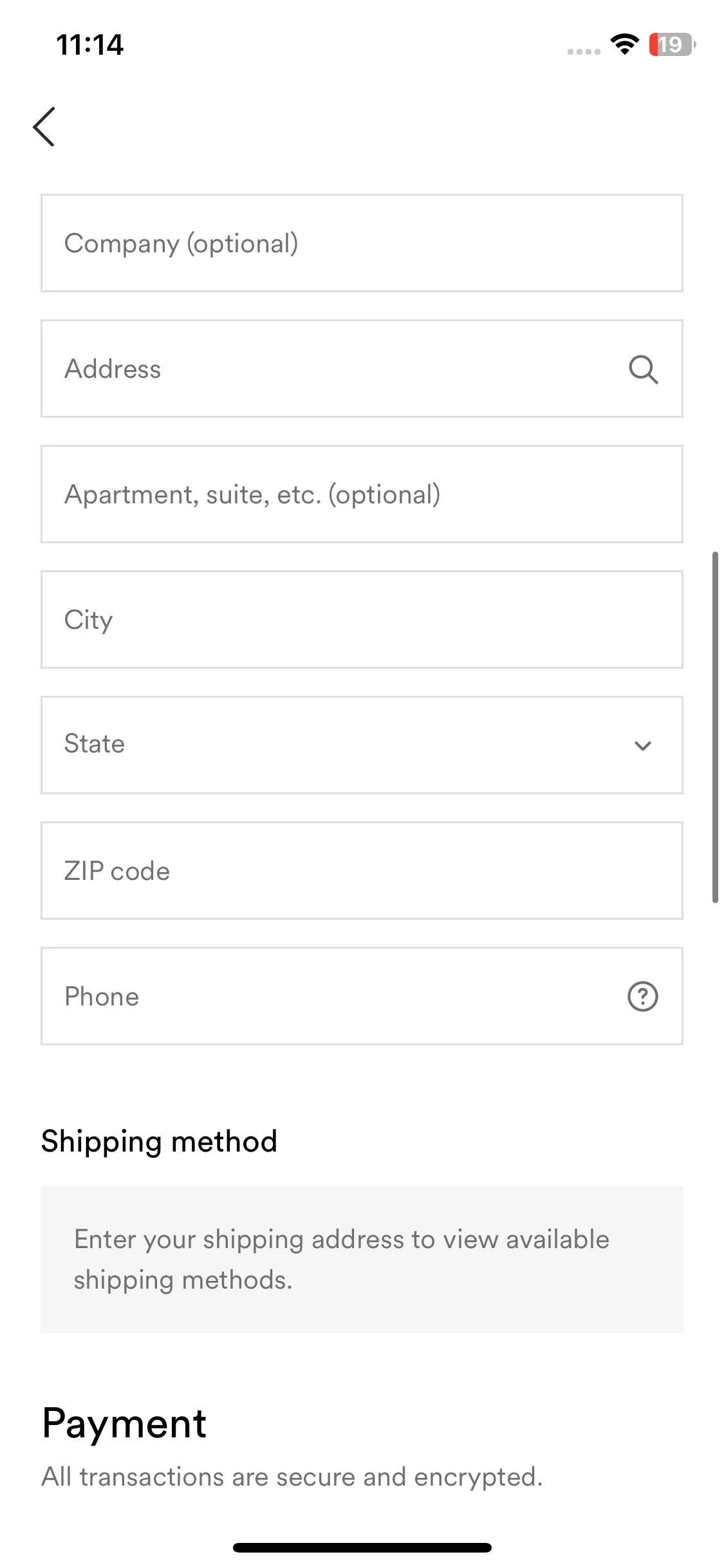Click the vertical scrollbar handle
The height and width of the screenshot is (1568, 724).
pos(715,727)
